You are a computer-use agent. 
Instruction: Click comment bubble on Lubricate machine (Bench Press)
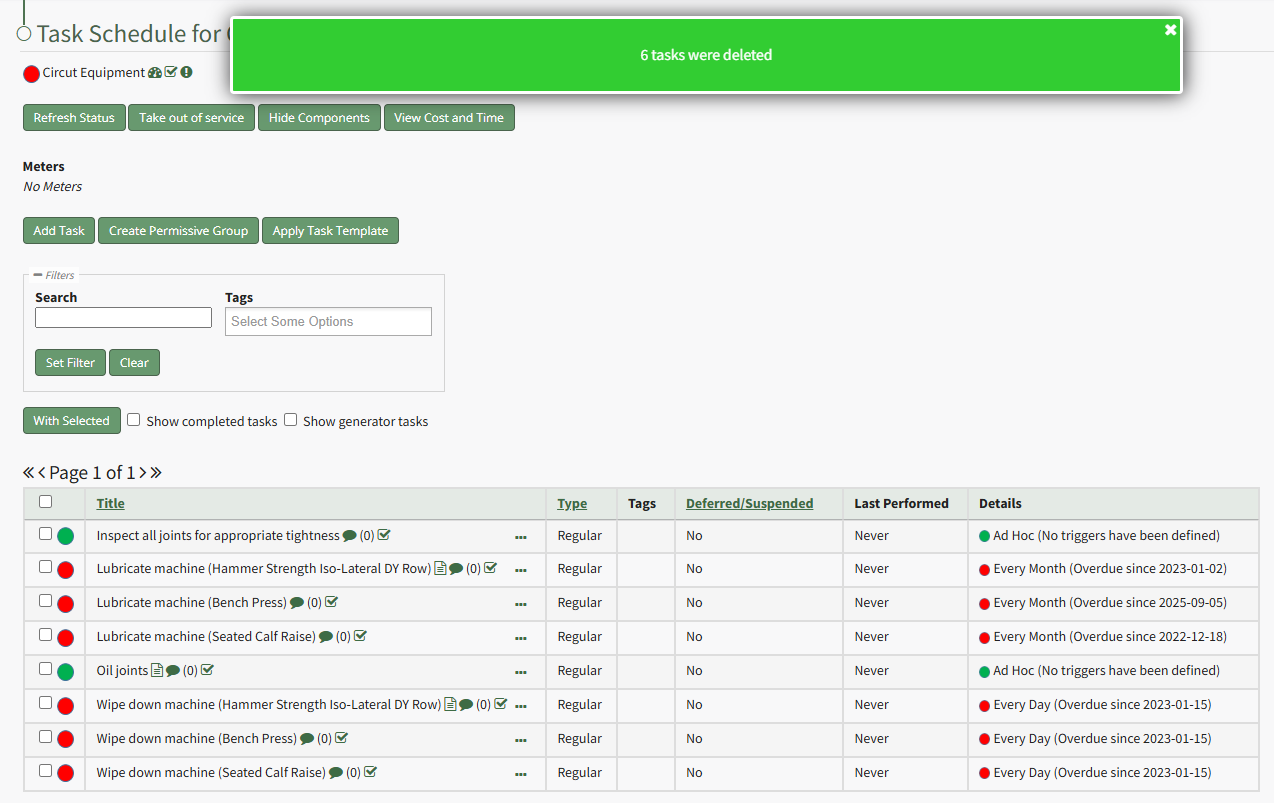tap(297, 603)
